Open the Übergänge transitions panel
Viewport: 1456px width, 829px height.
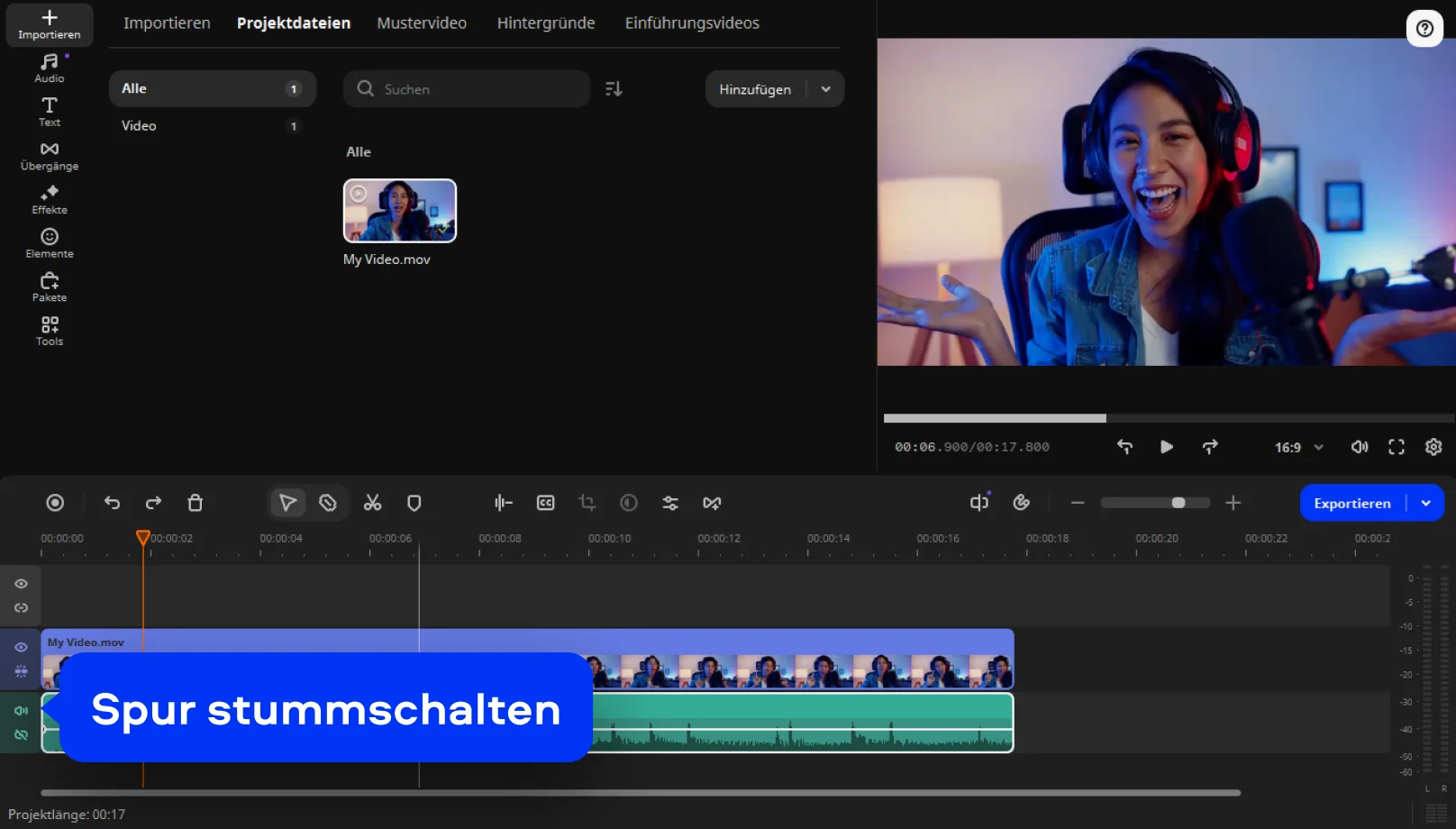click(50, 156)
